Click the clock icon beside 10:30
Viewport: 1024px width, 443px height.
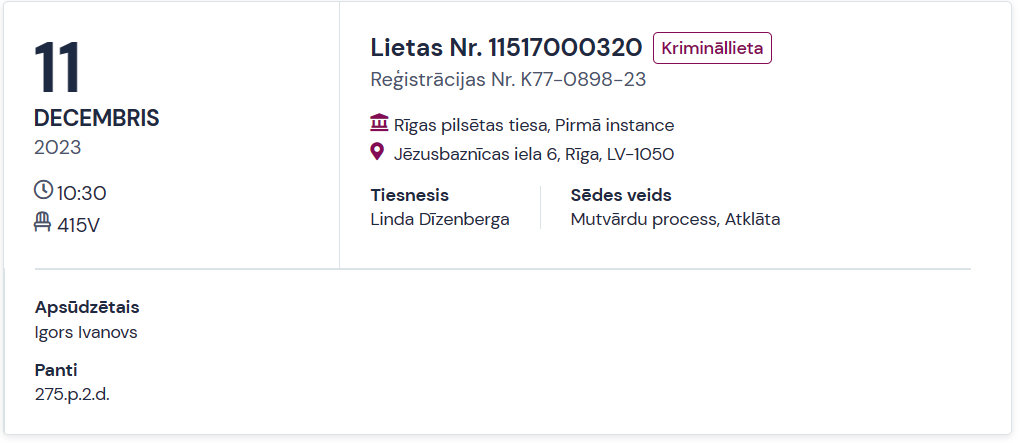tap(43, 190)
